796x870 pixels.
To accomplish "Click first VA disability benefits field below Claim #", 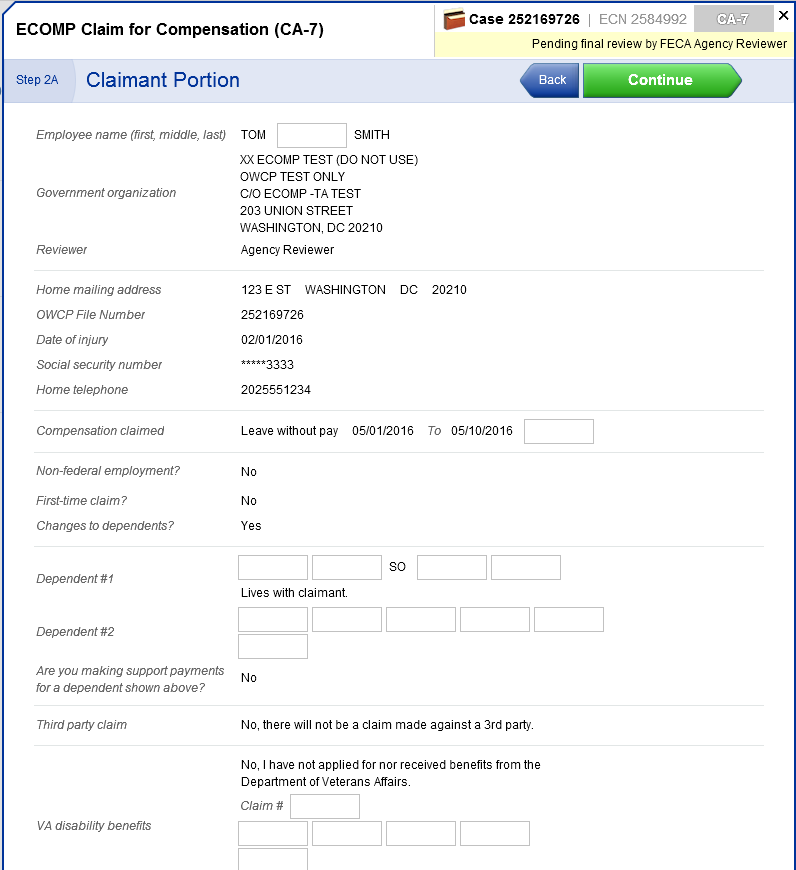I will pyautogui.click(x=273, y=833).
